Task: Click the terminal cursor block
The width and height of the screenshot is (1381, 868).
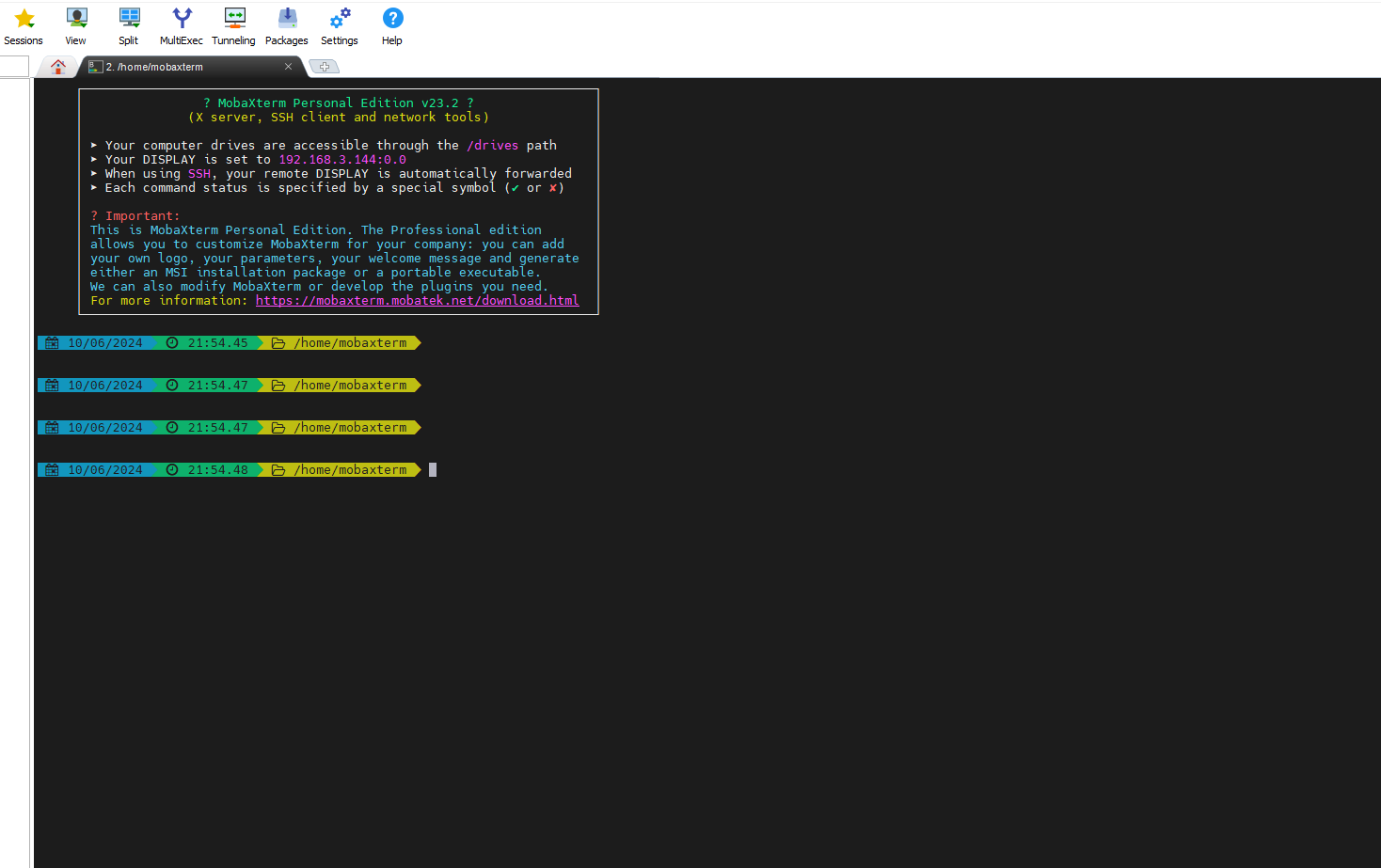Action: 433,470
